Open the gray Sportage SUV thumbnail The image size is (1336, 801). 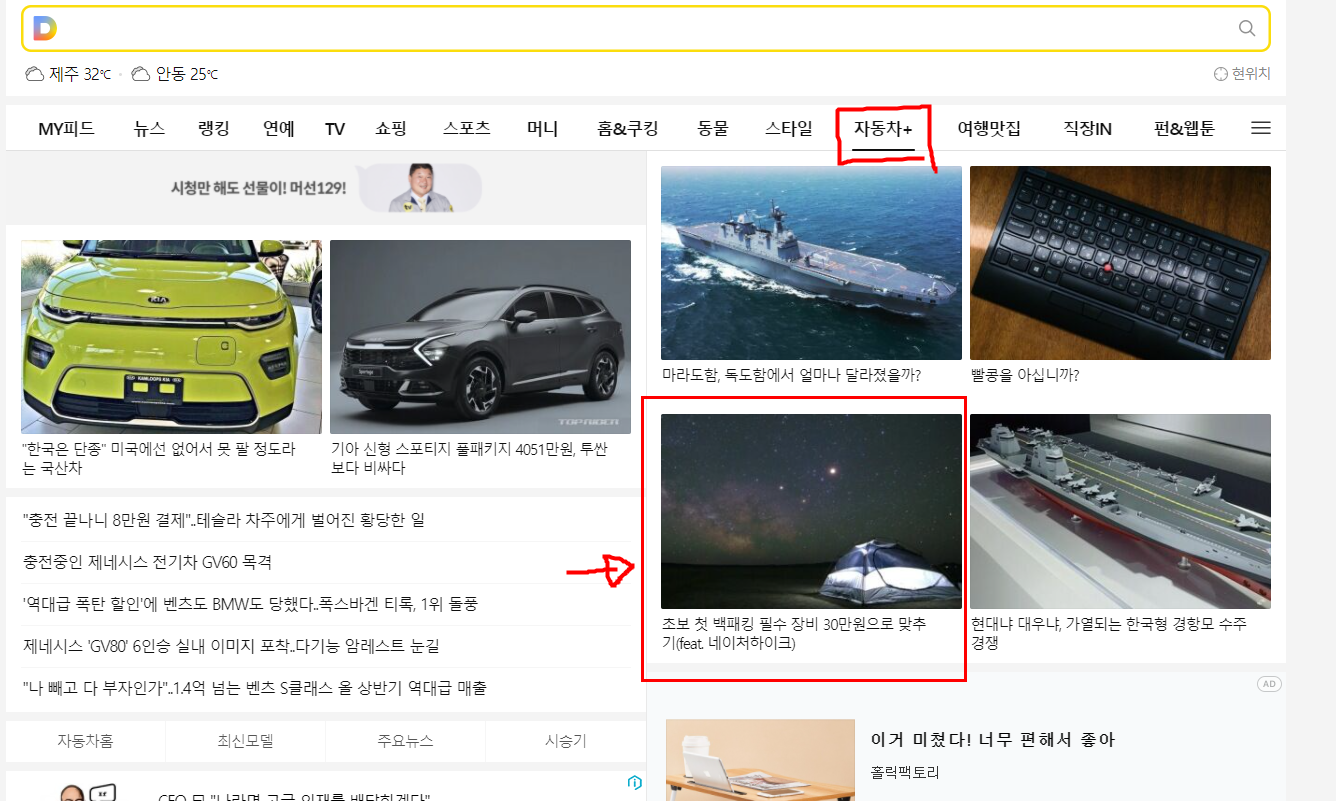(480, 336)
